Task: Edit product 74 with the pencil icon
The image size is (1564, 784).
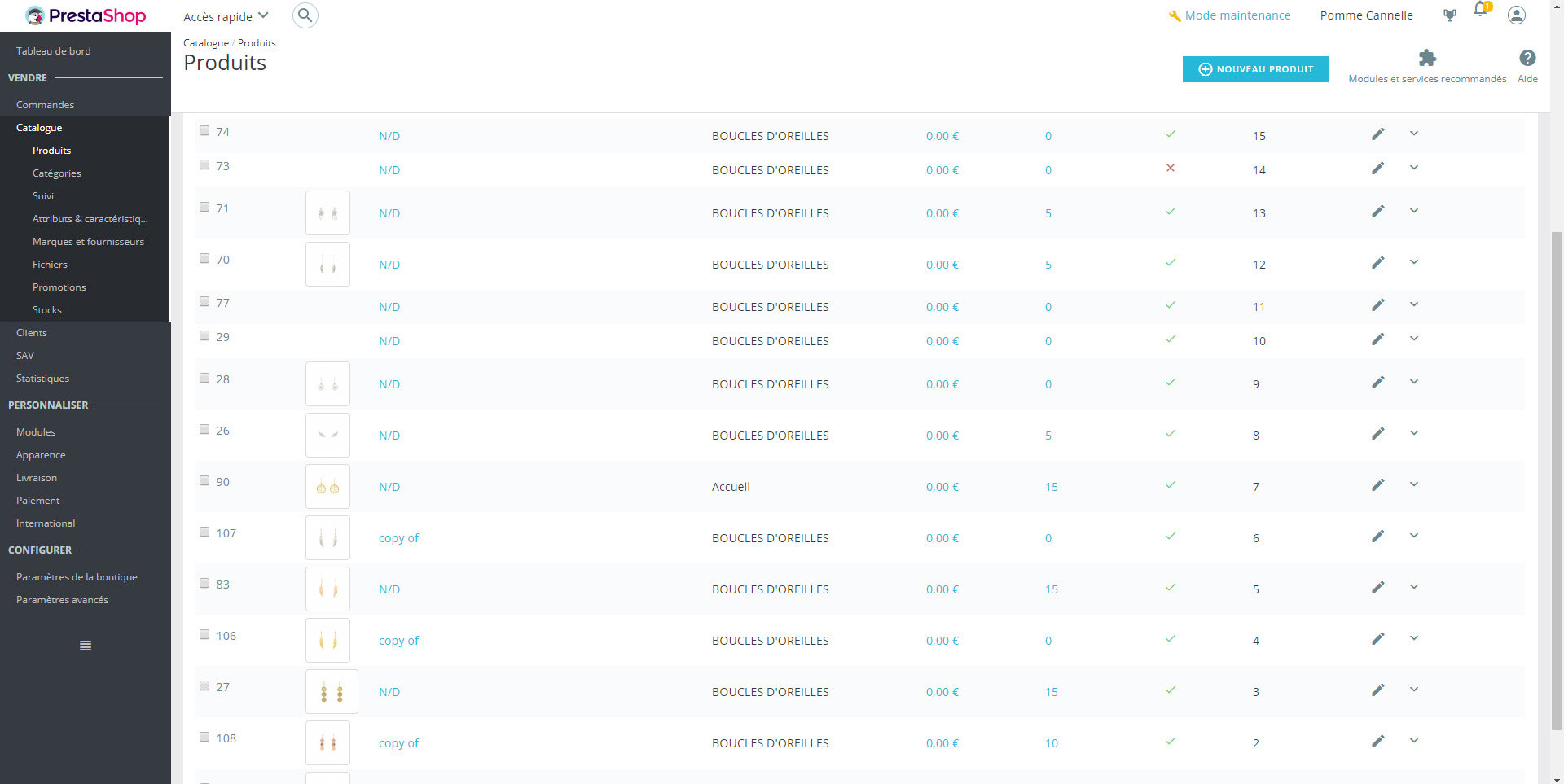Action: pos(1378,133)
